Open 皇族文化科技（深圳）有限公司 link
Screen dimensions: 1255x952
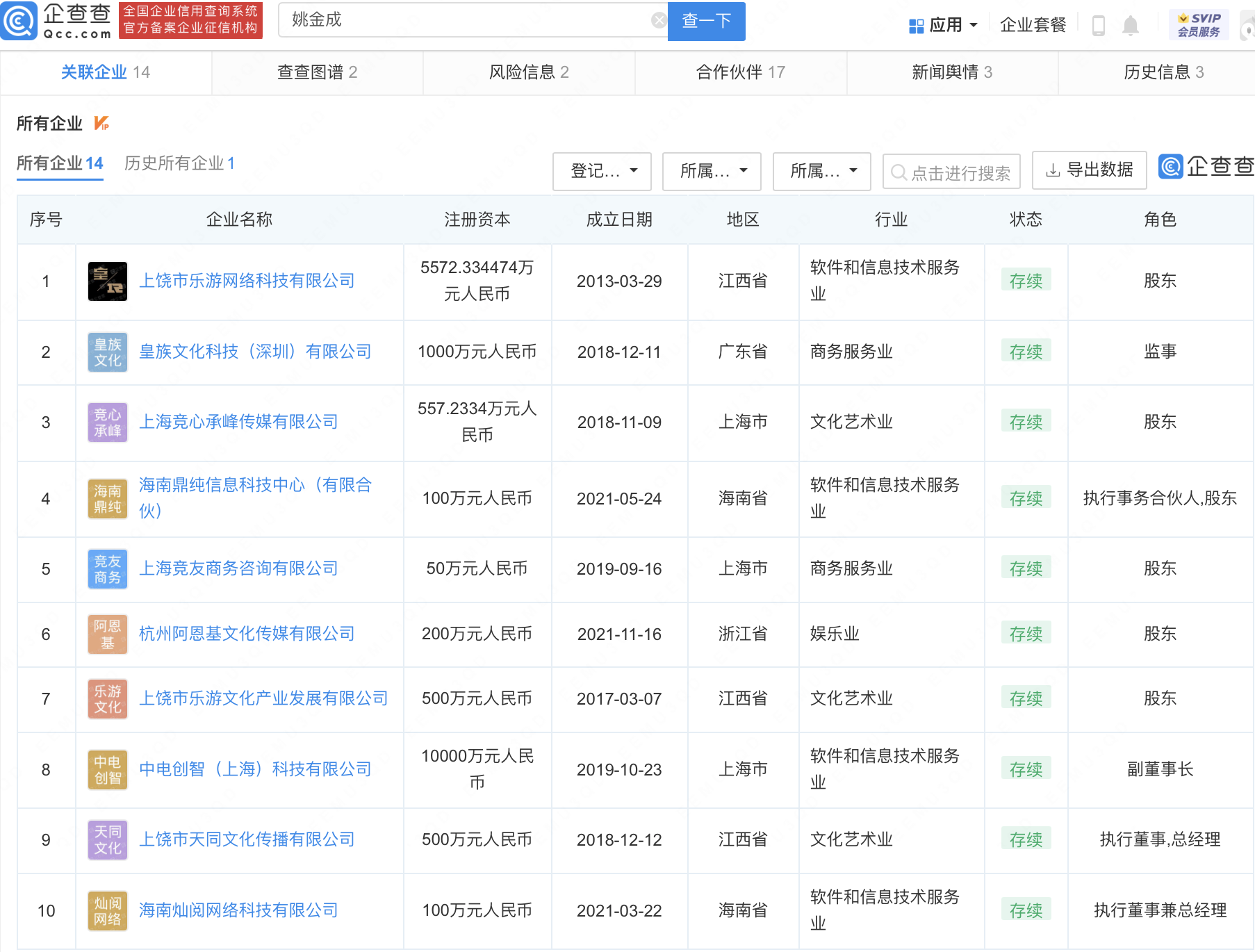click(x=255, y=352)
